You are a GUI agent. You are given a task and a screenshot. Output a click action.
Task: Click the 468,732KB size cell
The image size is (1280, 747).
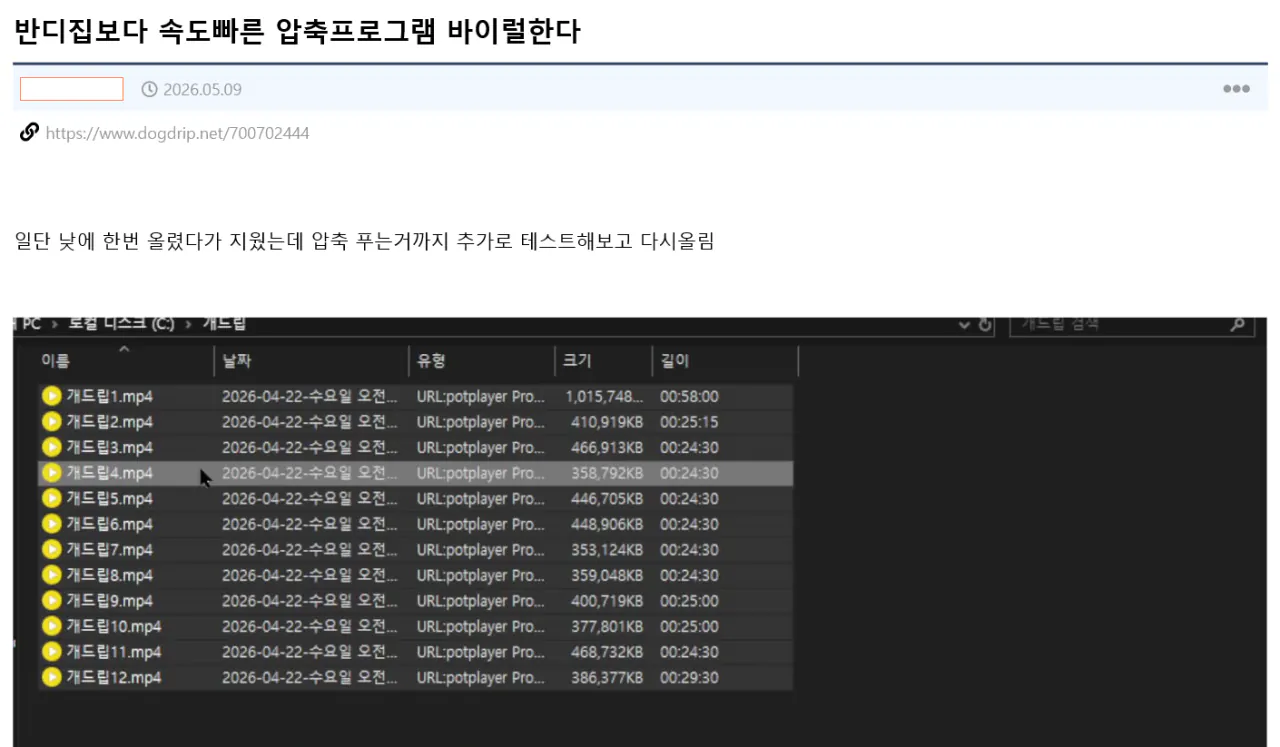pyautogui.click(x=607, y=652)
